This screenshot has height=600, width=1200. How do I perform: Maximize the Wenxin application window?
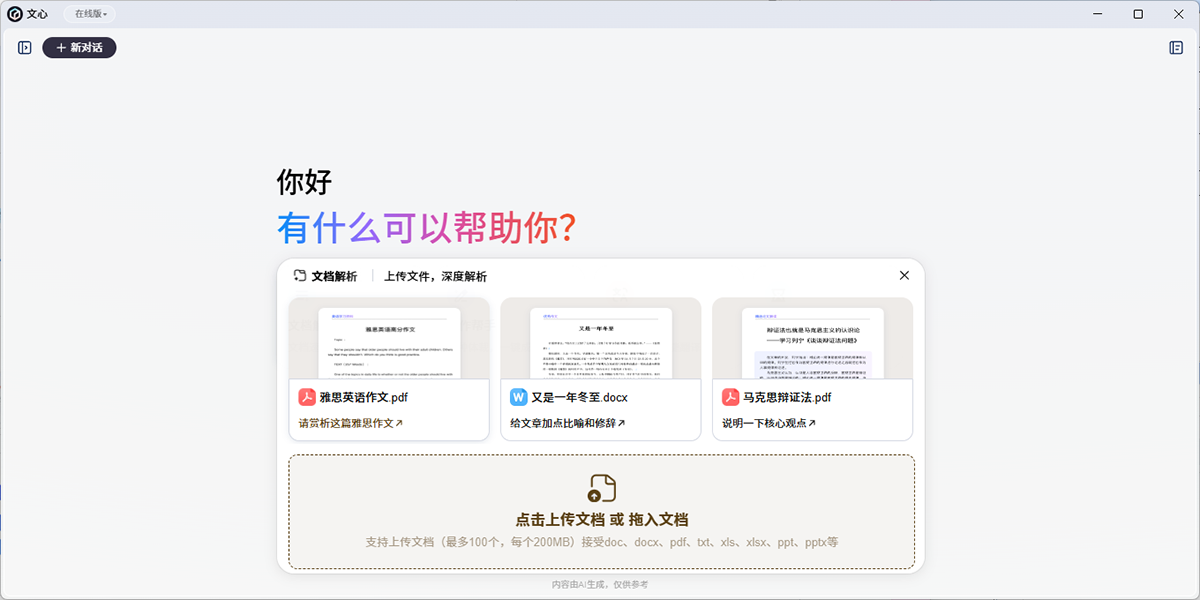coord(1138,14)
